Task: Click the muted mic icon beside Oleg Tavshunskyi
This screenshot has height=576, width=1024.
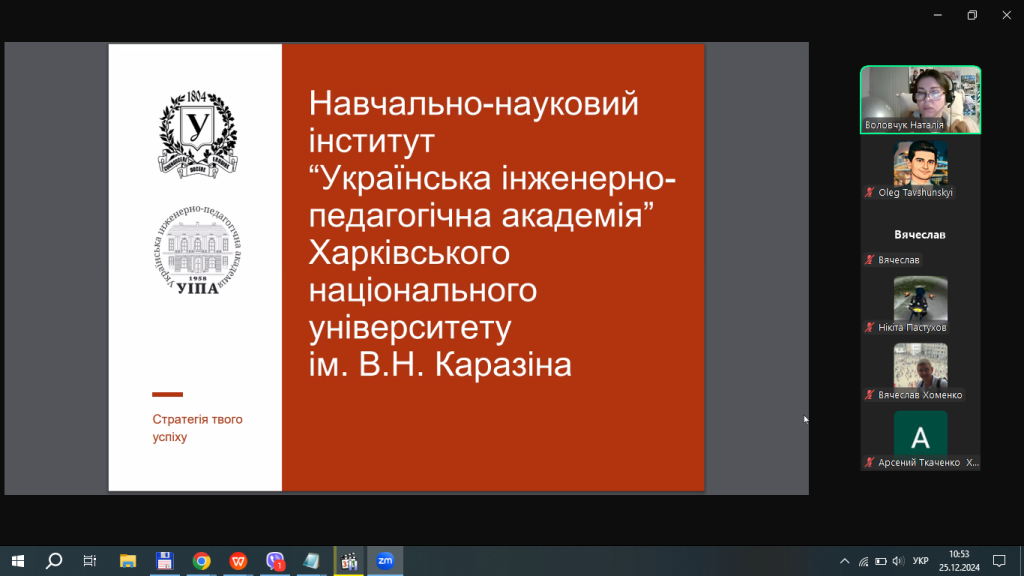Action: pos(869,193)
